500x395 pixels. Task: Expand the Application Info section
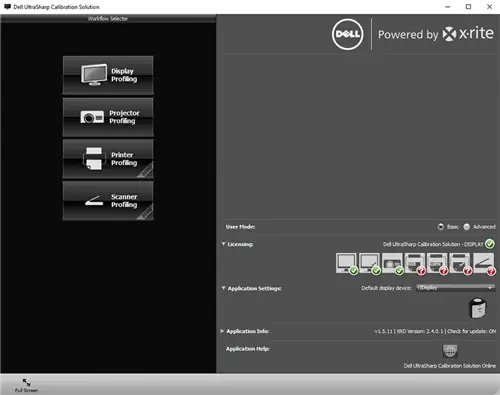pyautogui.click(x=222, y=331)
